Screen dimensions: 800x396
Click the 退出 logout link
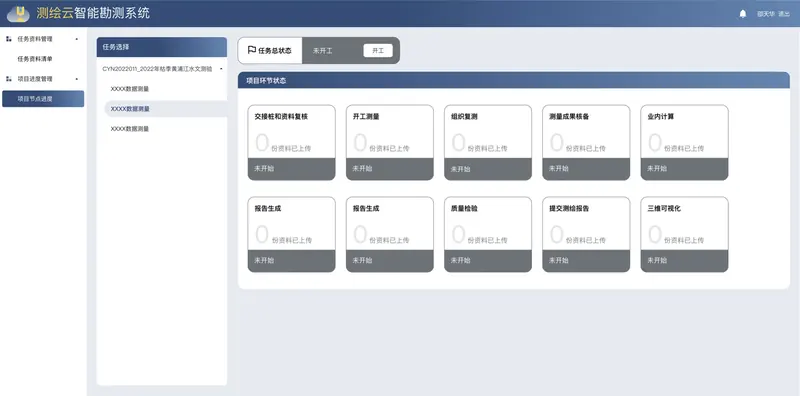tap(784, 14)
